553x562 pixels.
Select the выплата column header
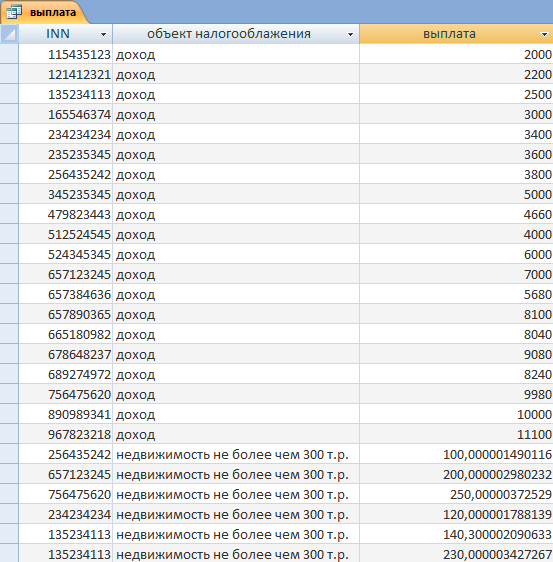pyautogui.click(x=456, y=34)
